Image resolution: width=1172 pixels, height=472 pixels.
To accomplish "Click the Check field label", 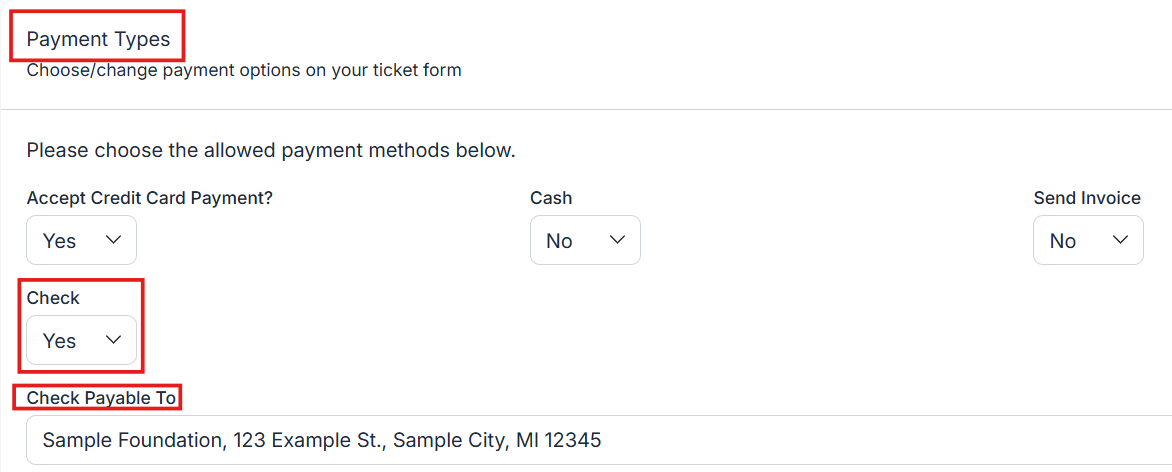I will pos(53,298).
